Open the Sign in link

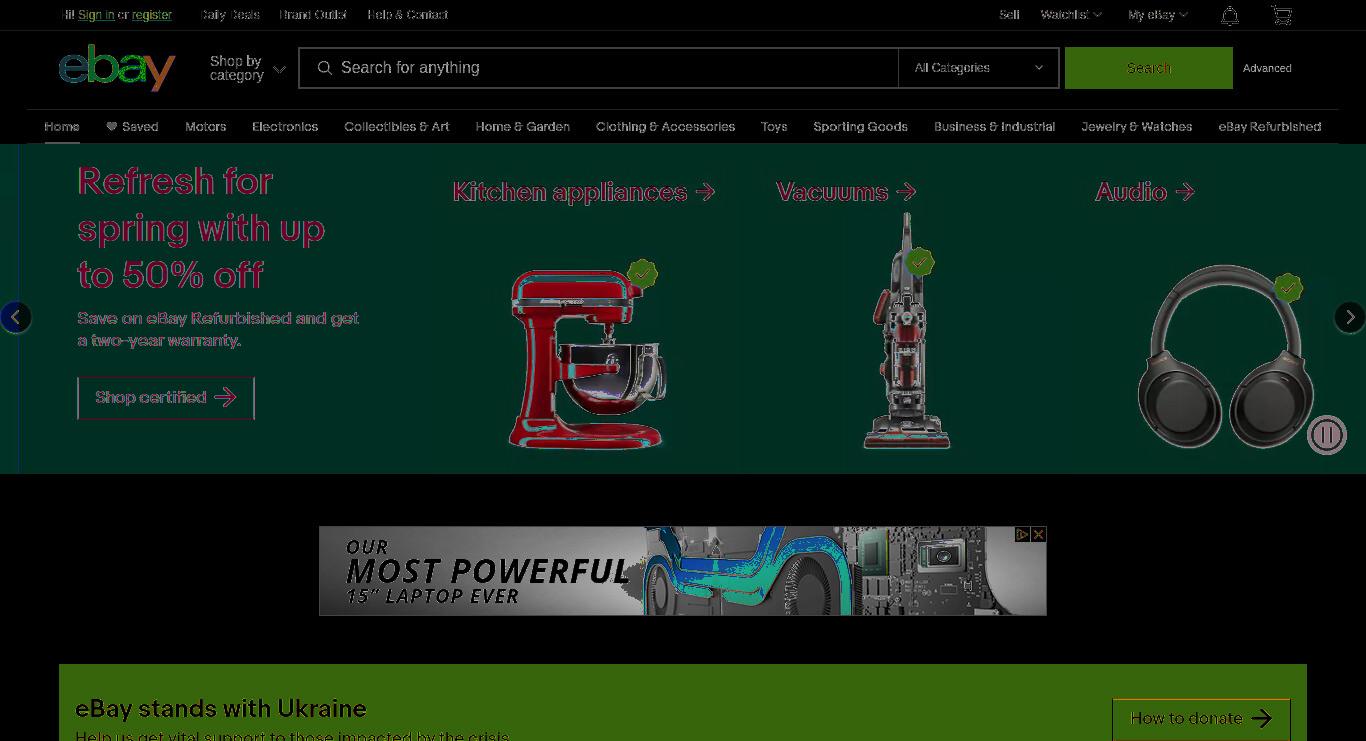pyautogui.click(x=96, y=15)
